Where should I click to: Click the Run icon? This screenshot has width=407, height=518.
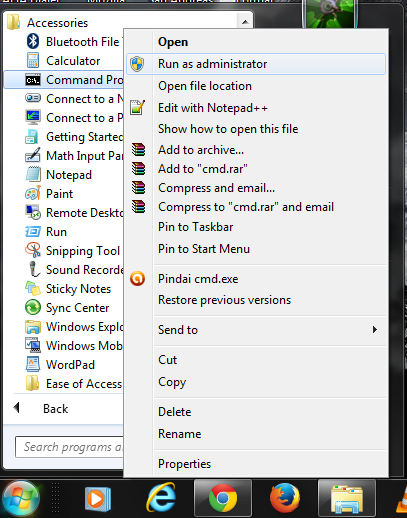[33, 231]
